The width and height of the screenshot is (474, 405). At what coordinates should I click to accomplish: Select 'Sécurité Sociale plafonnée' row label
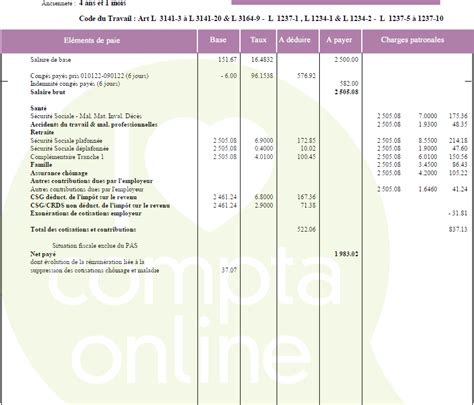(x=66, y=141)
